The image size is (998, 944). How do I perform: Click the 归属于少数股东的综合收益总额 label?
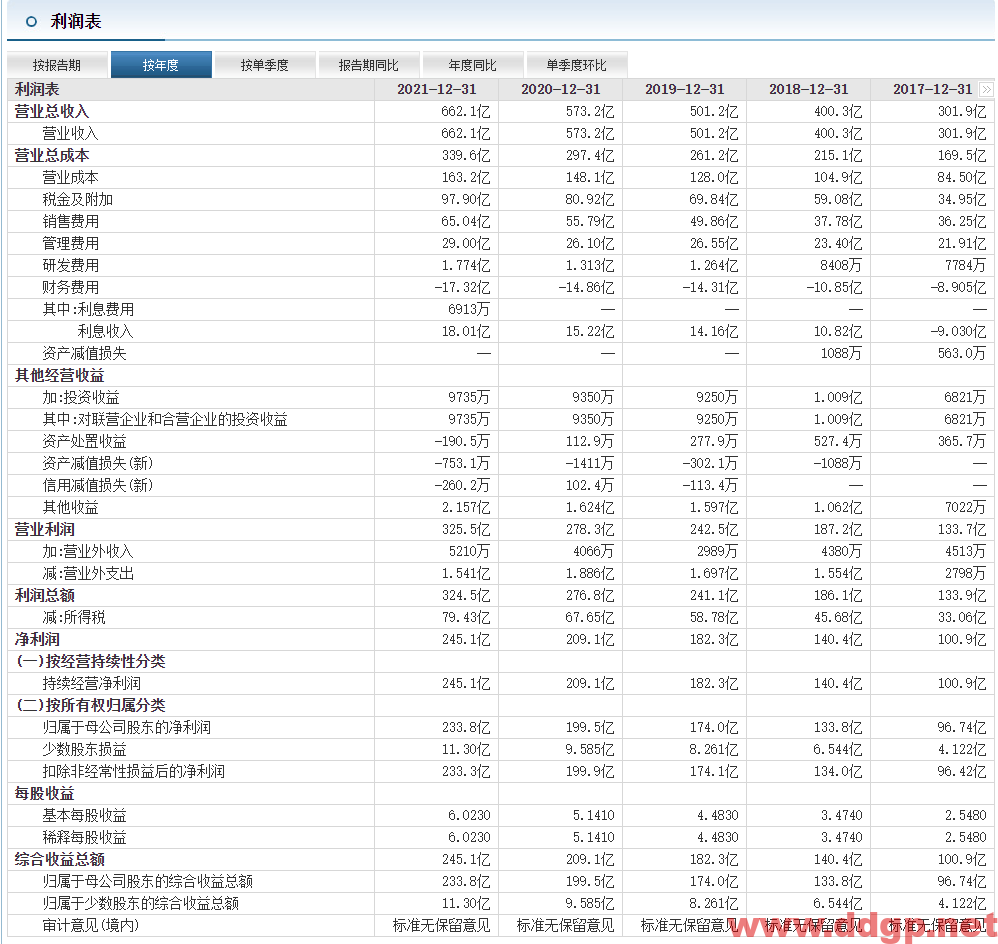tap(140, 903)
